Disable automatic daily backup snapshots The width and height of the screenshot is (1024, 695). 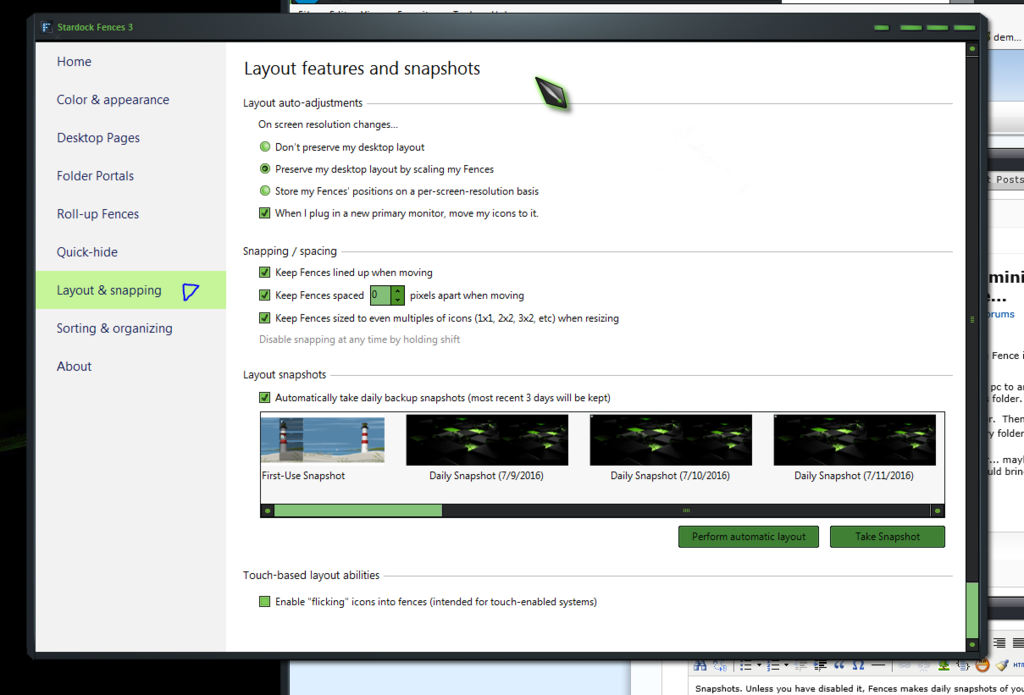[x=264, y=397]
